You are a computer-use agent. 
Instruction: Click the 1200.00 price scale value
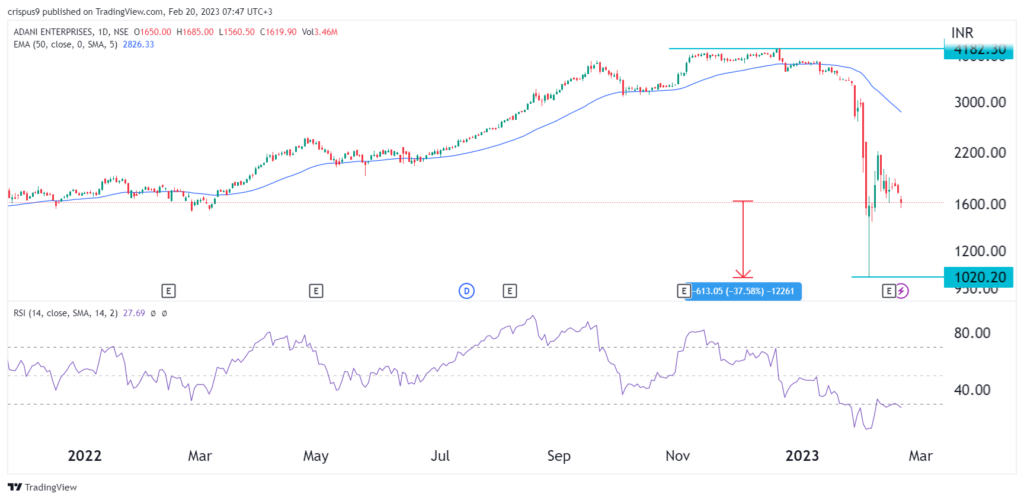978,251
